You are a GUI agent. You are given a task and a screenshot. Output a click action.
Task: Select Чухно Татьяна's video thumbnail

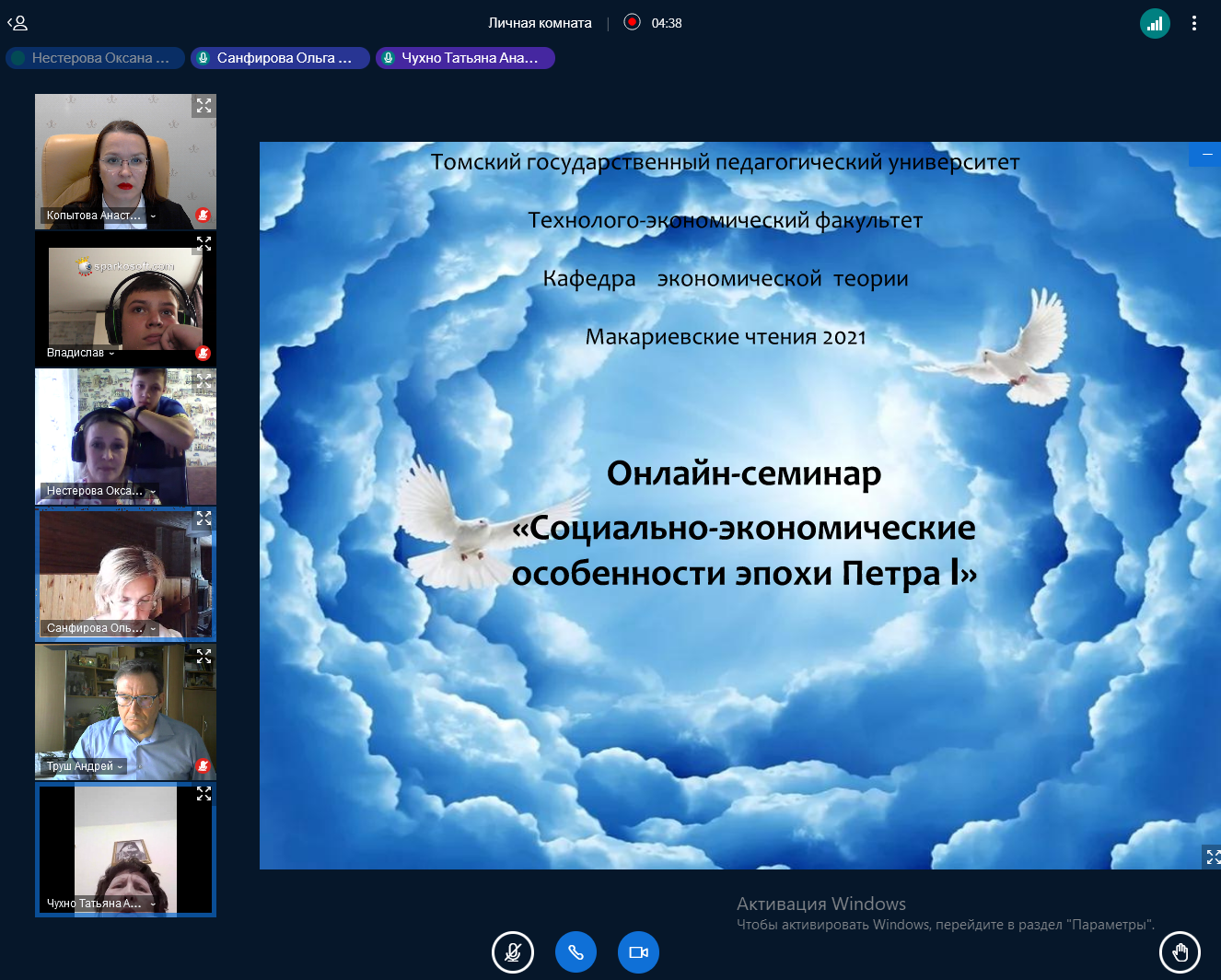[125, 849]
